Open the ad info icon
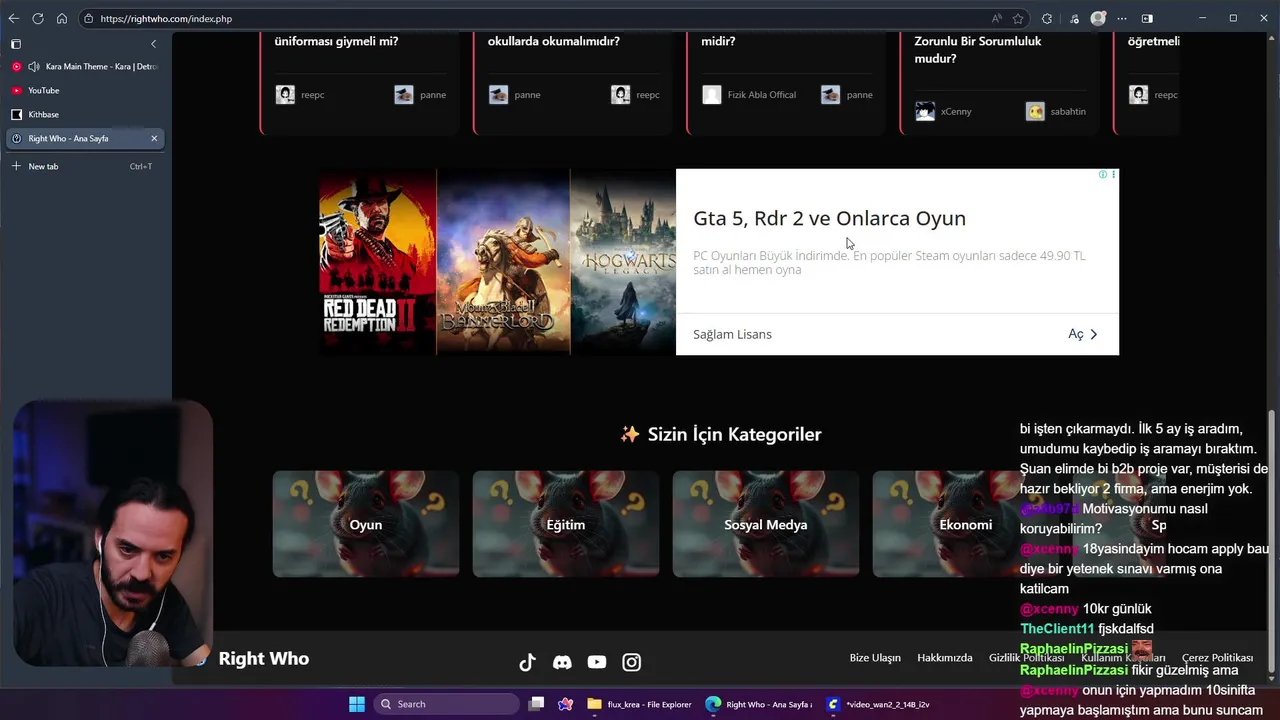Screen dimensions: 1280x720 coord(1103,174)
